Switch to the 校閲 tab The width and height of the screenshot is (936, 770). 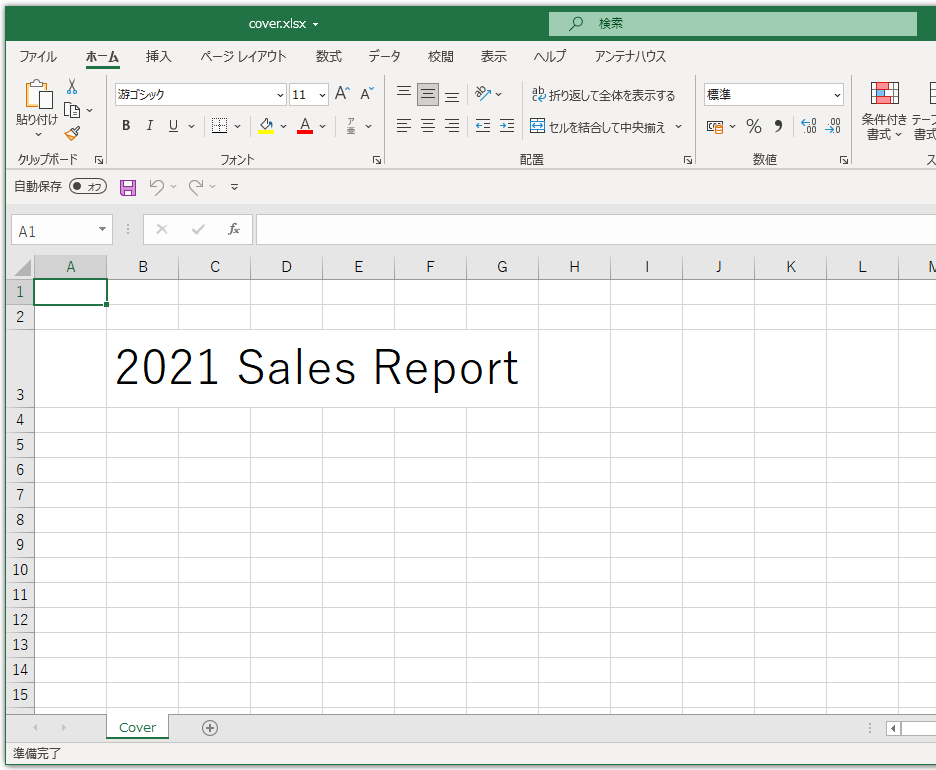coord(441,57)
